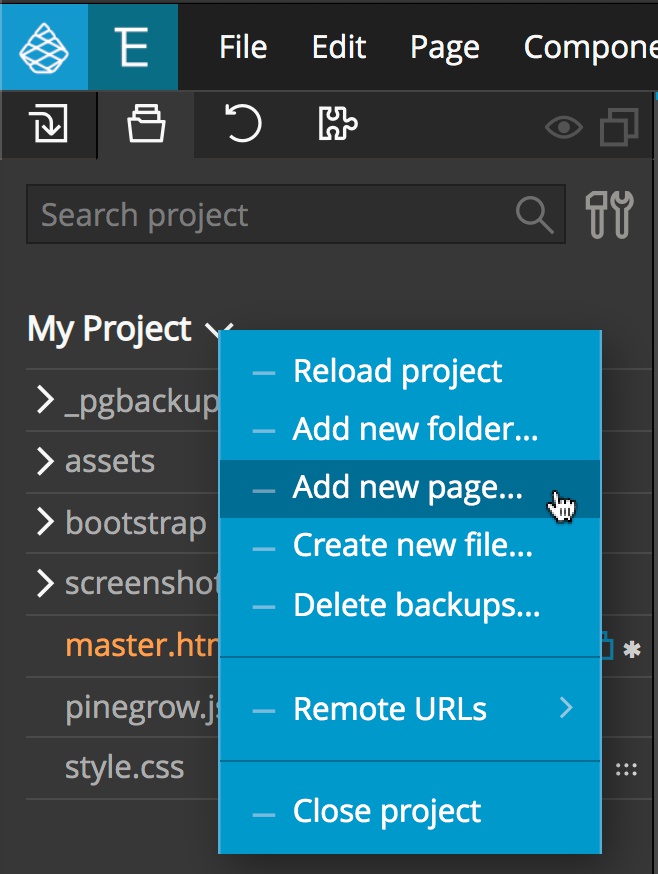This screenshot has width=658, height=874.
Task: Choose Delete backups... menu item
Action: click(x=410, y=606)
